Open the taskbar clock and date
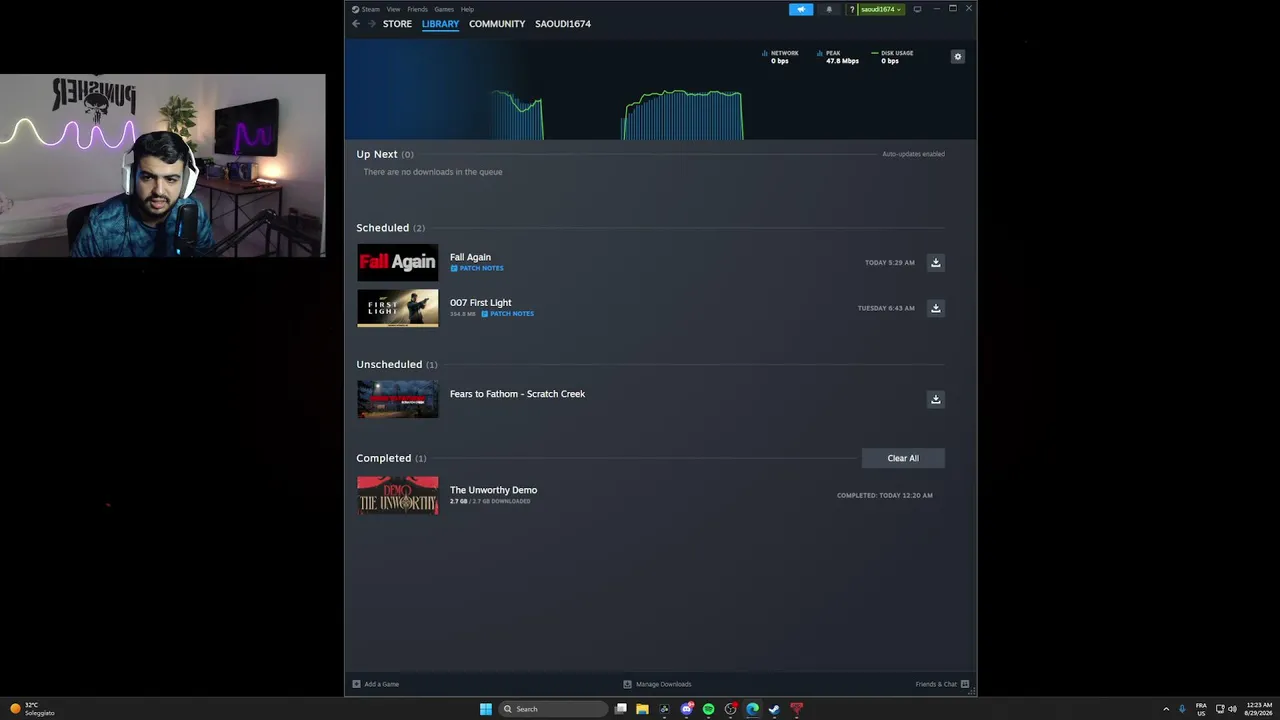The width and height of the screenshot is (1280, 720). pyautogui.click(x=1258, y=709)
